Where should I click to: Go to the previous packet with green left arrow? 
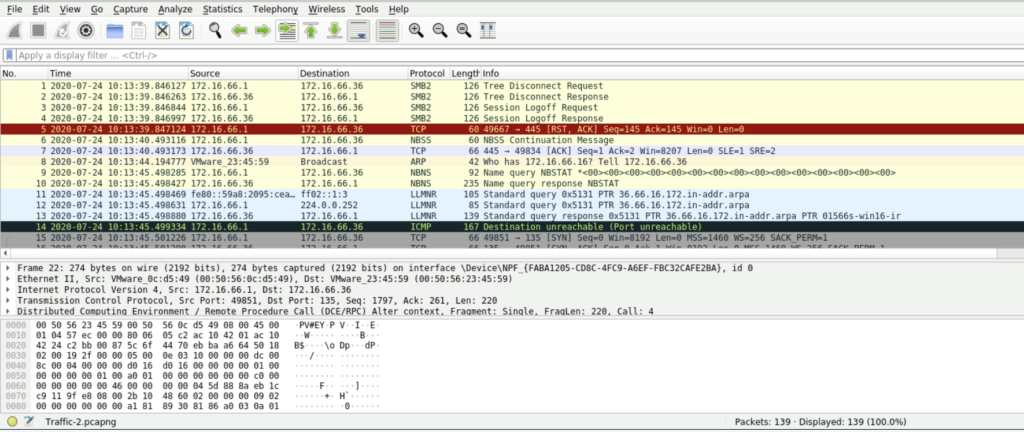pyautogui.click(x=240, y=31)
